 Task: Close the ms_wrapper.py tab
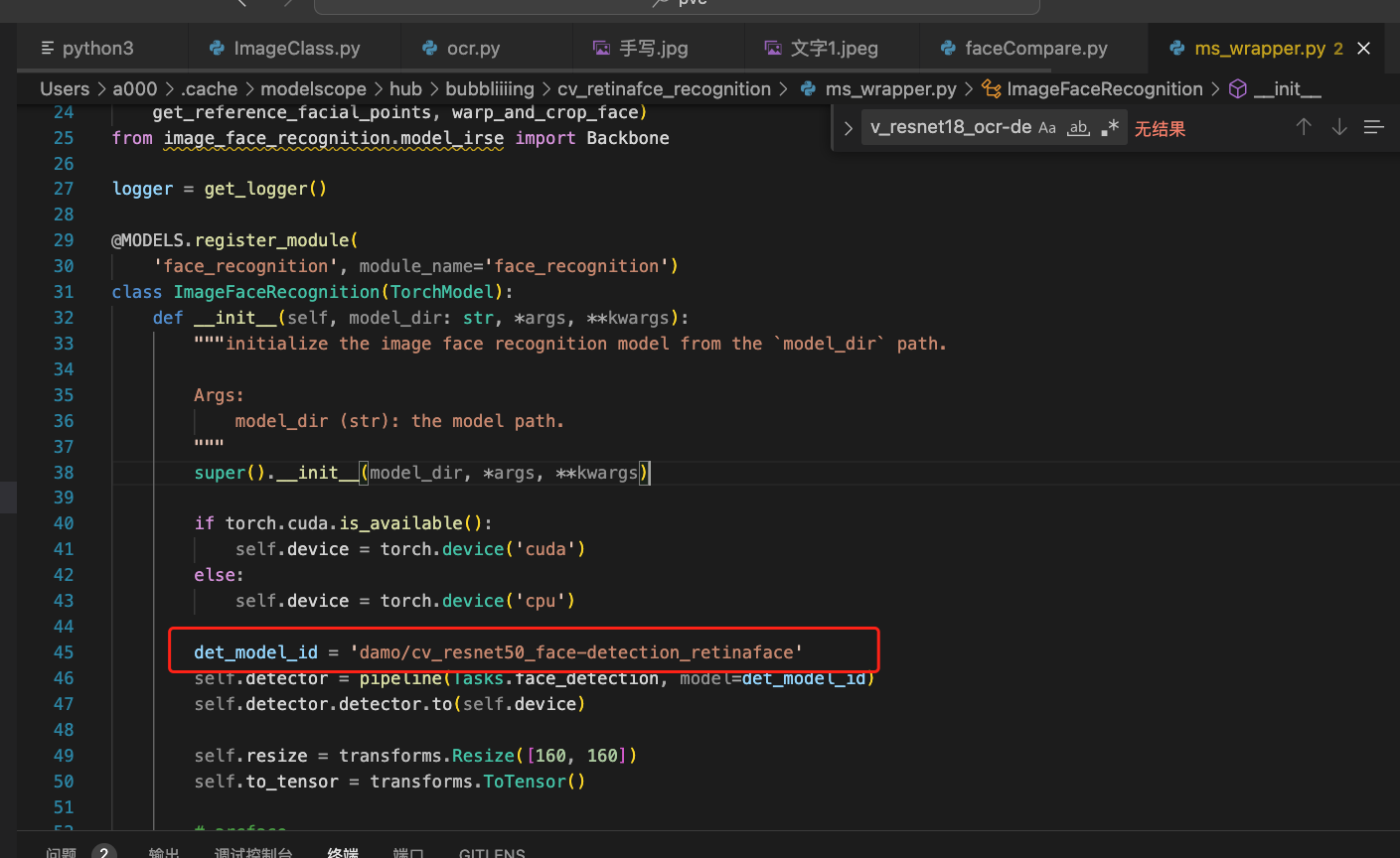[x=1364, y=48]
